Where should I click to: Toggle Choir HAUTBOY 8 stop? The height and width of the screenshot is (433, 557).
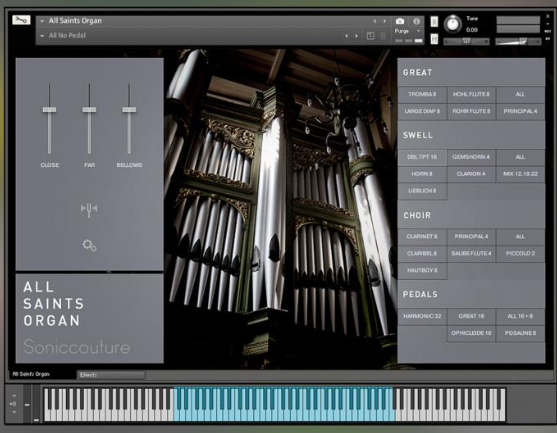click(422, 271)
